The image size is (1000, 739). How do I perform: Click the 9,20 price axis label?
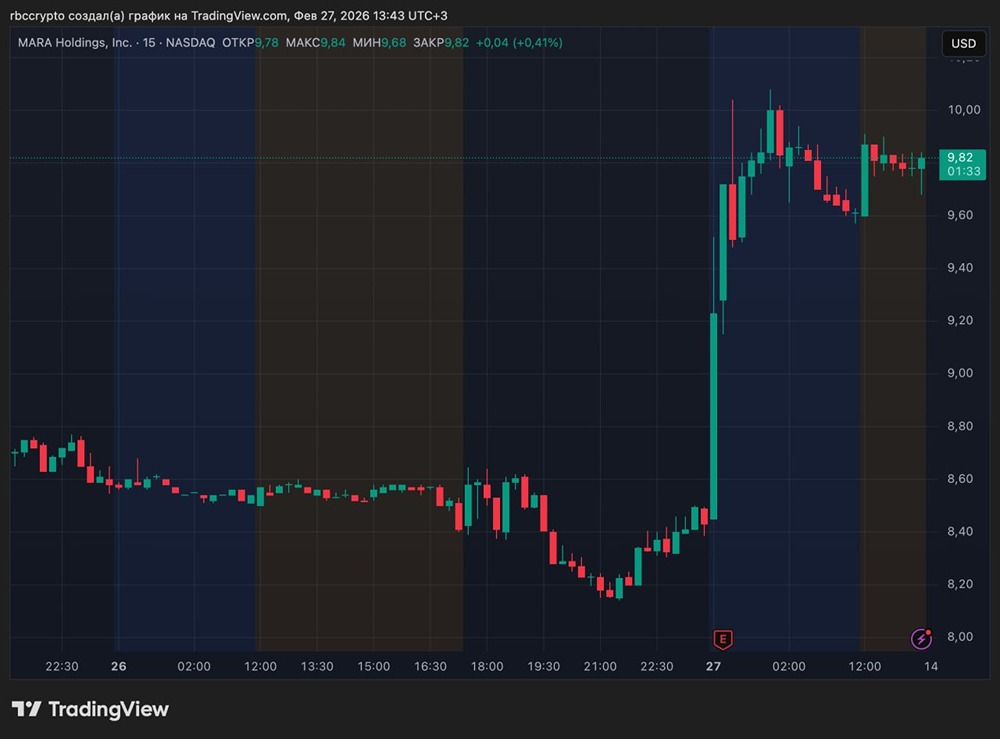tap(960, 320)
